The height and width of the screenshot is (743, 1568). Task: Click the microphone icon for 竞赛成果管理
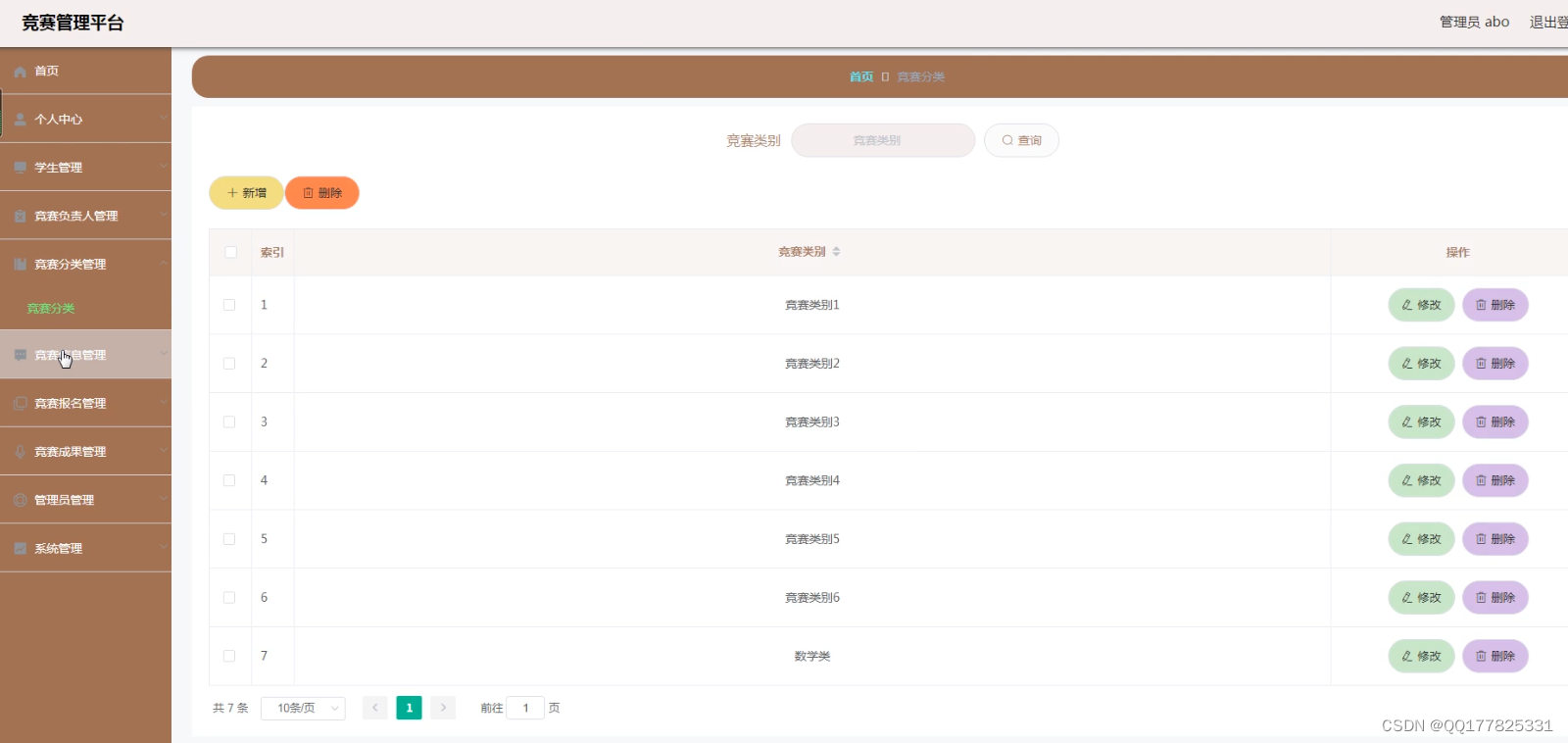point(20,452)
